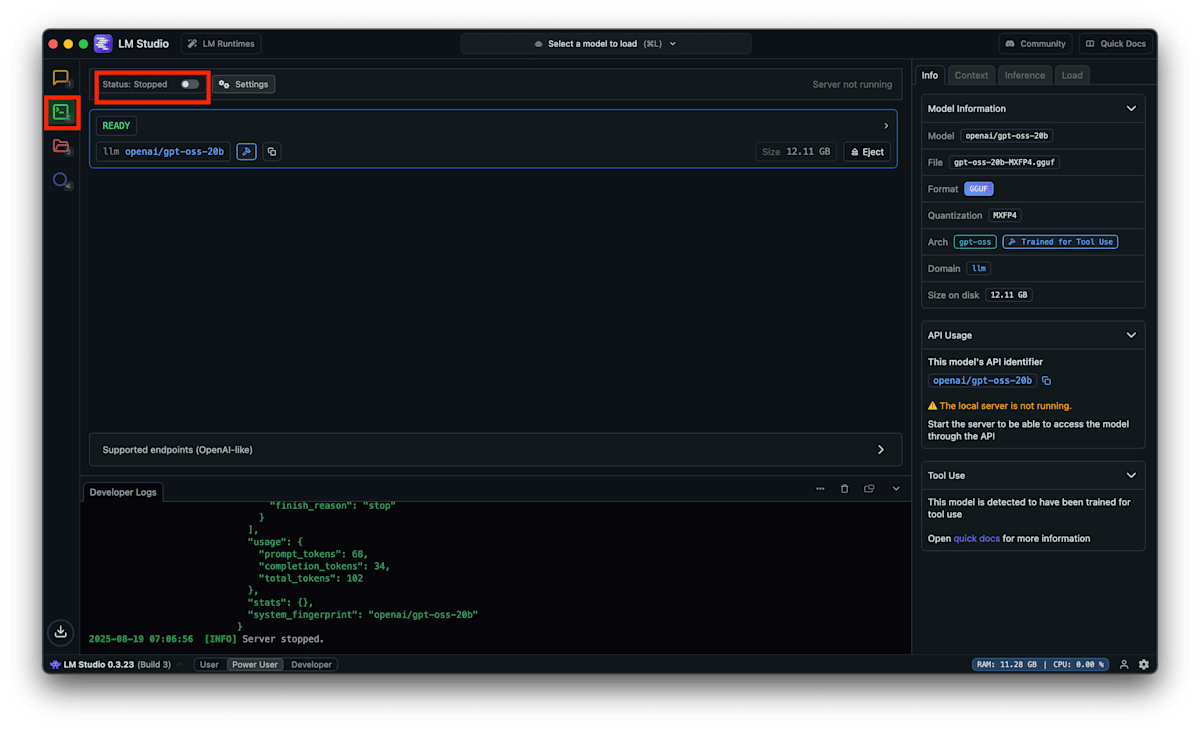The height and width of the screenshot is (730, 1200).
Task: Open the Chat view in the sidebar
Action: pyautogui.click(x=61, y=78)
